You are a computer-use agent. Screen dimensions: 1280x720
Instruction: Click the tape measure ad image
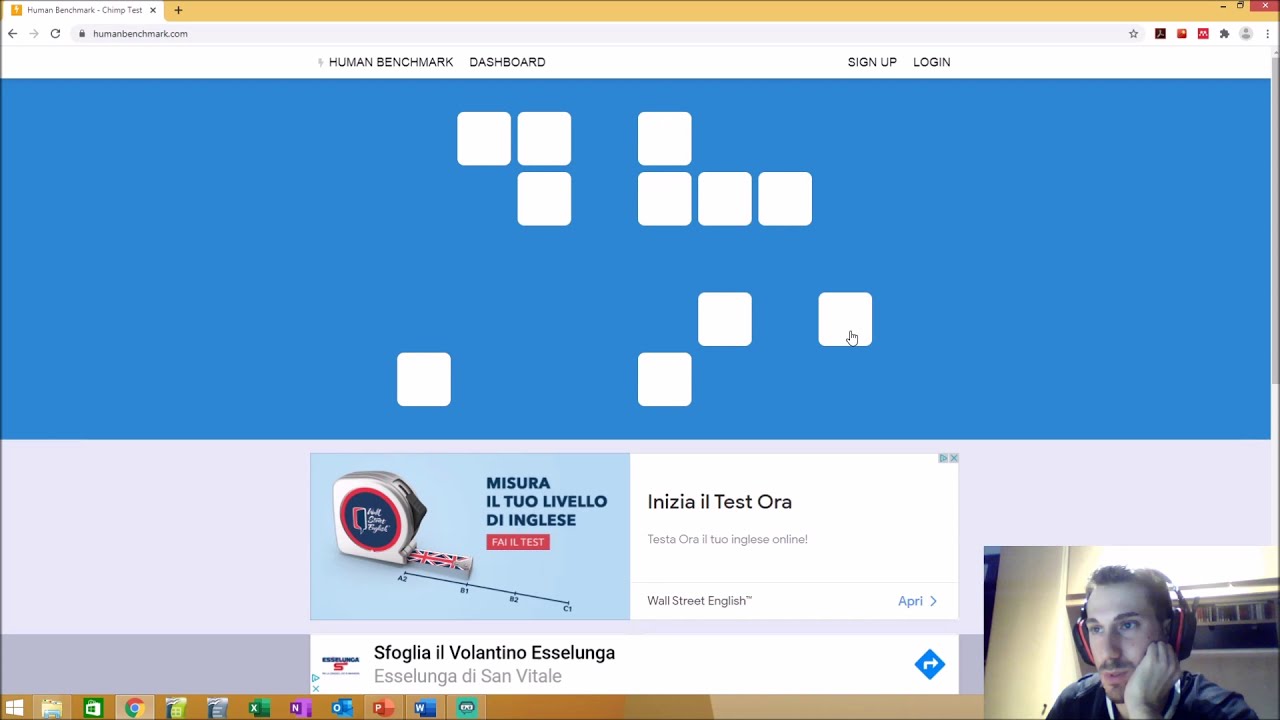pyautogui.click(x=470, y=536)
